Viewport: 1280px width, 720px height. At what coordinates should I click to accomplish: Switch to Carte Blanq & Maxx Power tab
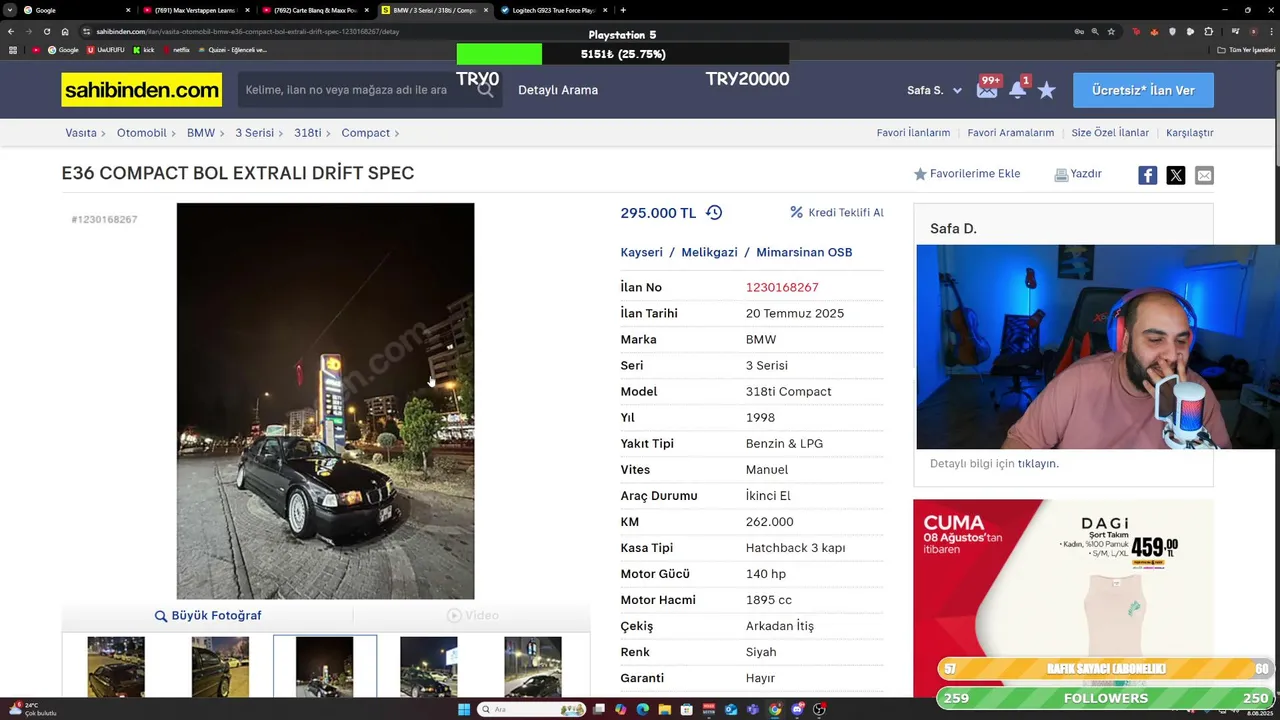click(315, 10)
